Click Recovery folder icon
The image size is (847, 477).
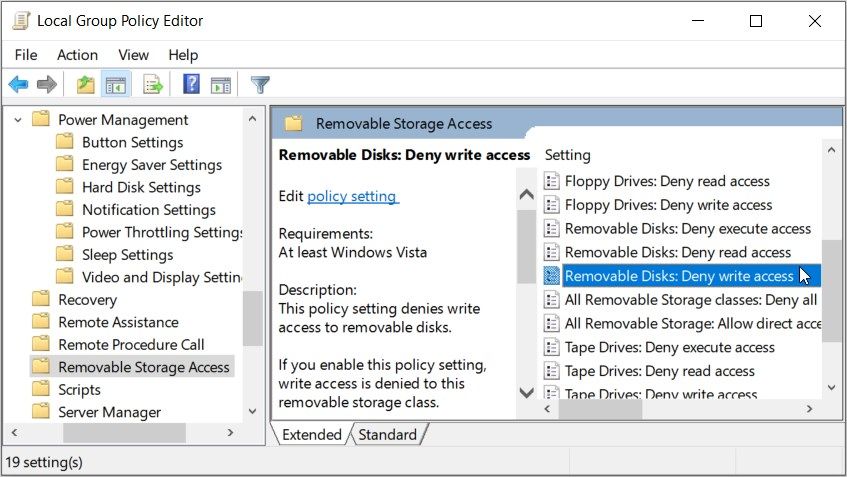41,299
